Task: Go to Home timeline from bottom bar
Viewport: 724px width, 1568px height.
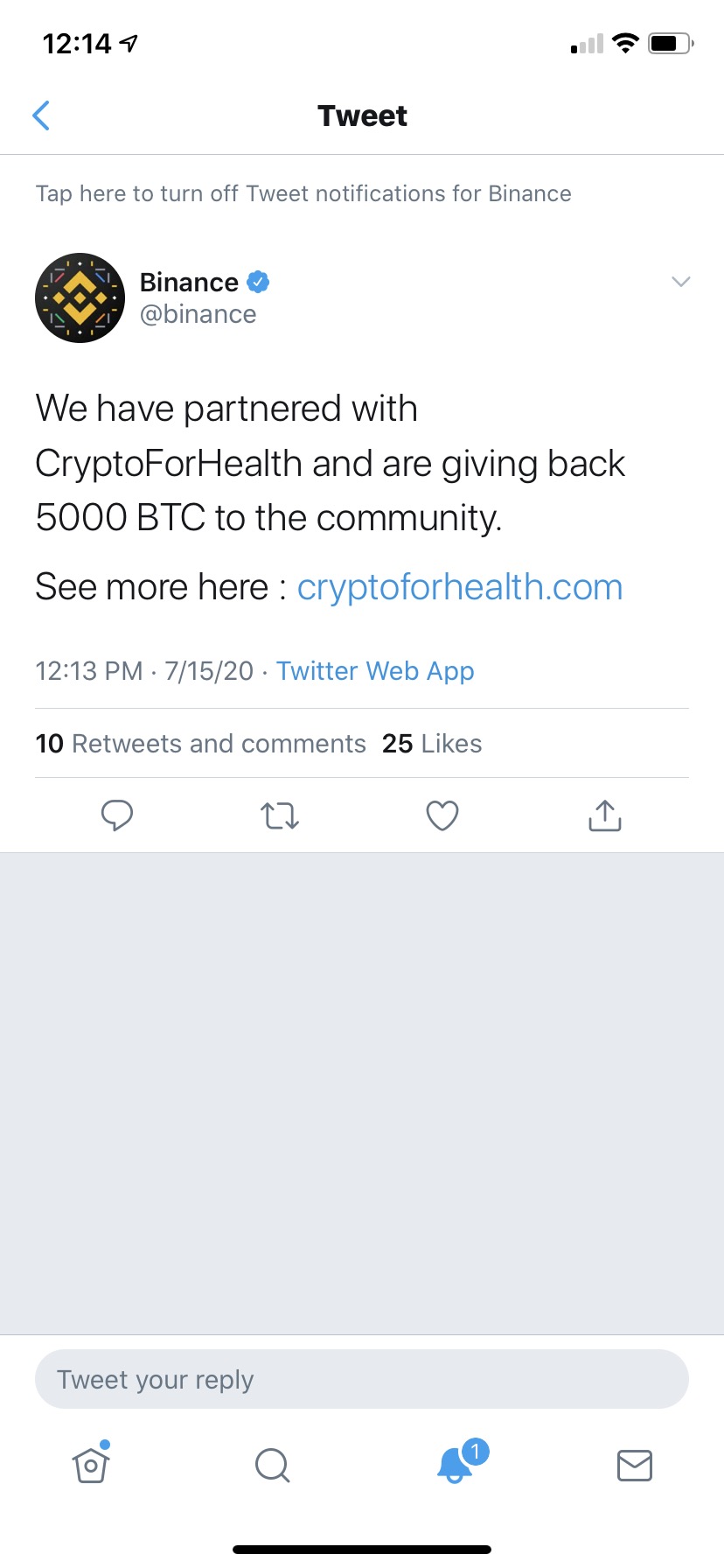Action: (x=90, y=1465)
